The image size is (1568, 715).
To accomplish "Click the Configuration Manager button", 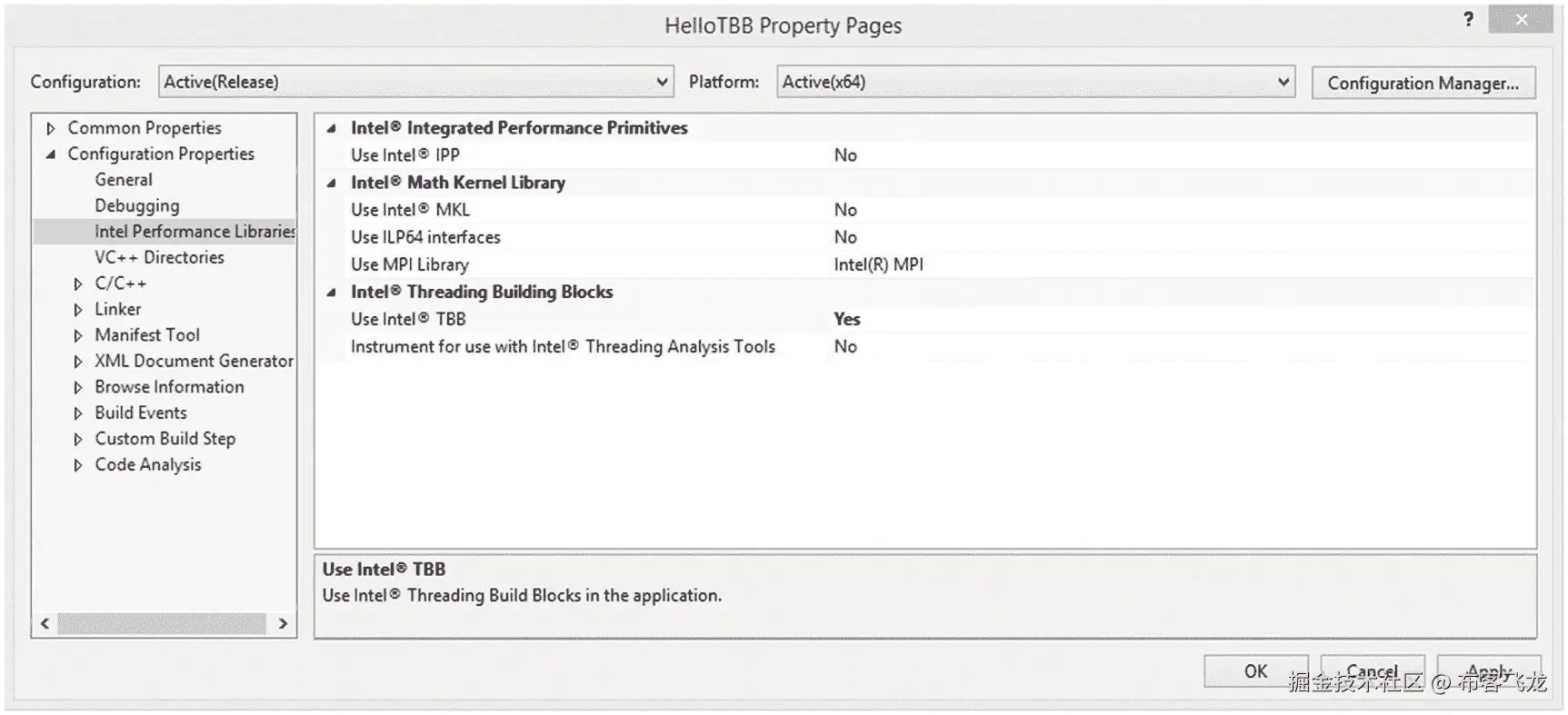I will tap(1423, 83).
